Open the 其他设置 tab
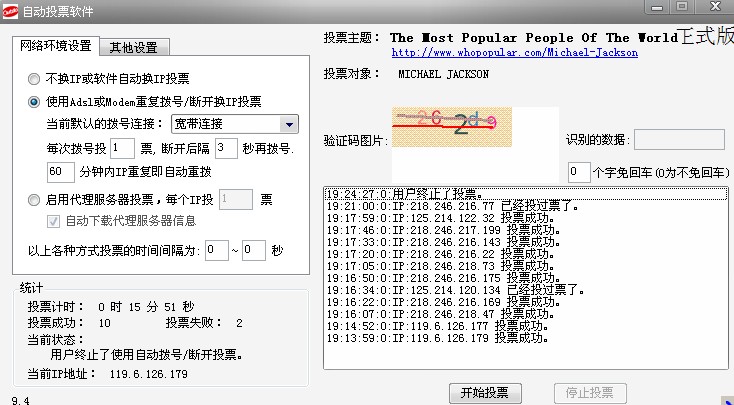Image resolution: width=734 pixels, height=405 pixels. (x=139, y=47)
